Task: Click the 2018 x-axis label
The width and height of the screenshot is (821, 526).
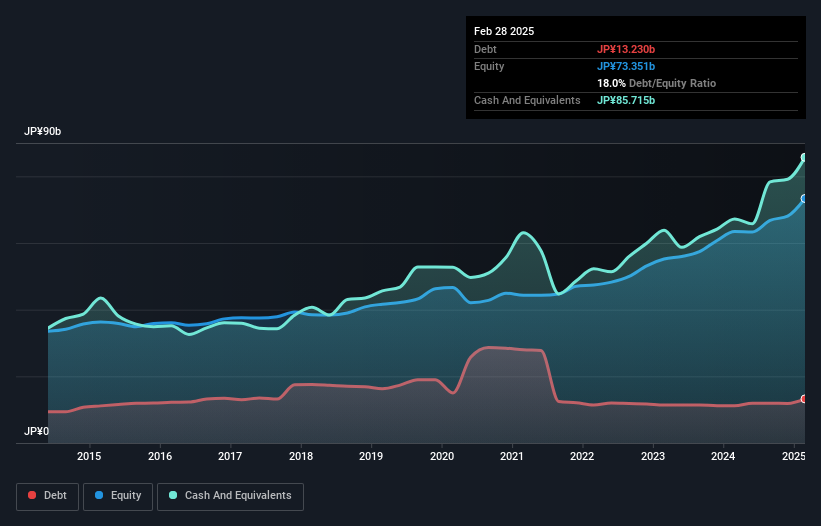Action: click(x=301, y=456)
